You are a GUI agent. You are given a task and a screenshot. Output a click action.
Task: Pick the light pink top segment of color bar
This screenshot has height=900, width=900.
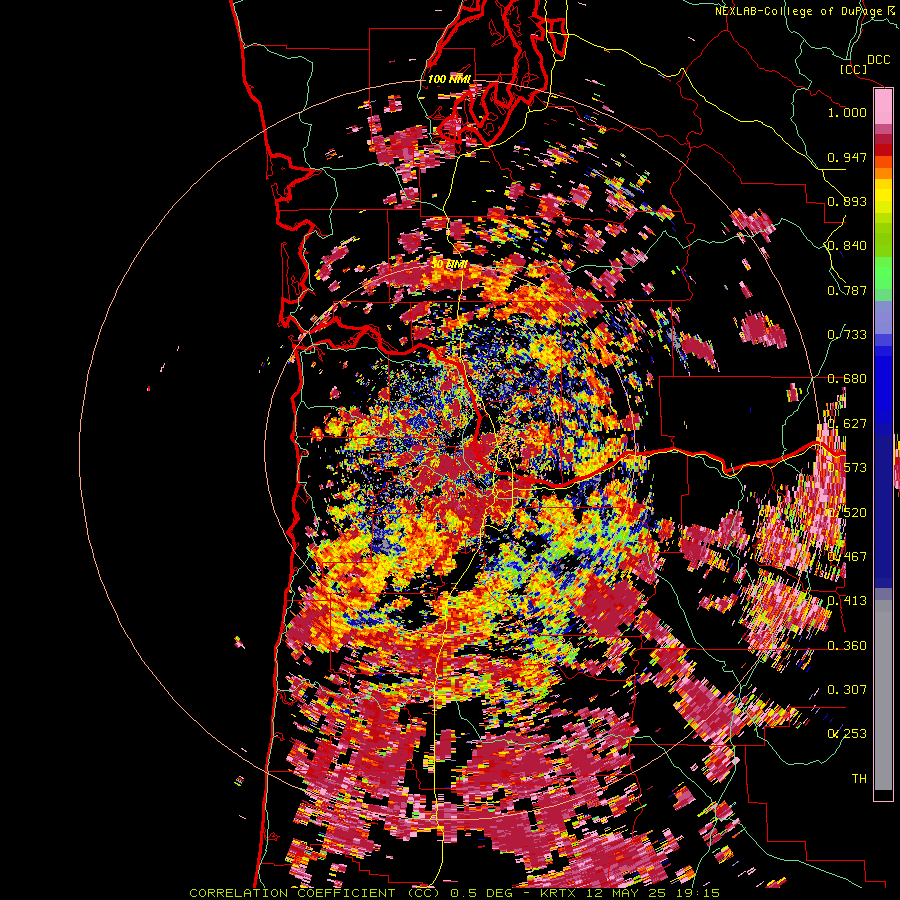coord(883,107)
